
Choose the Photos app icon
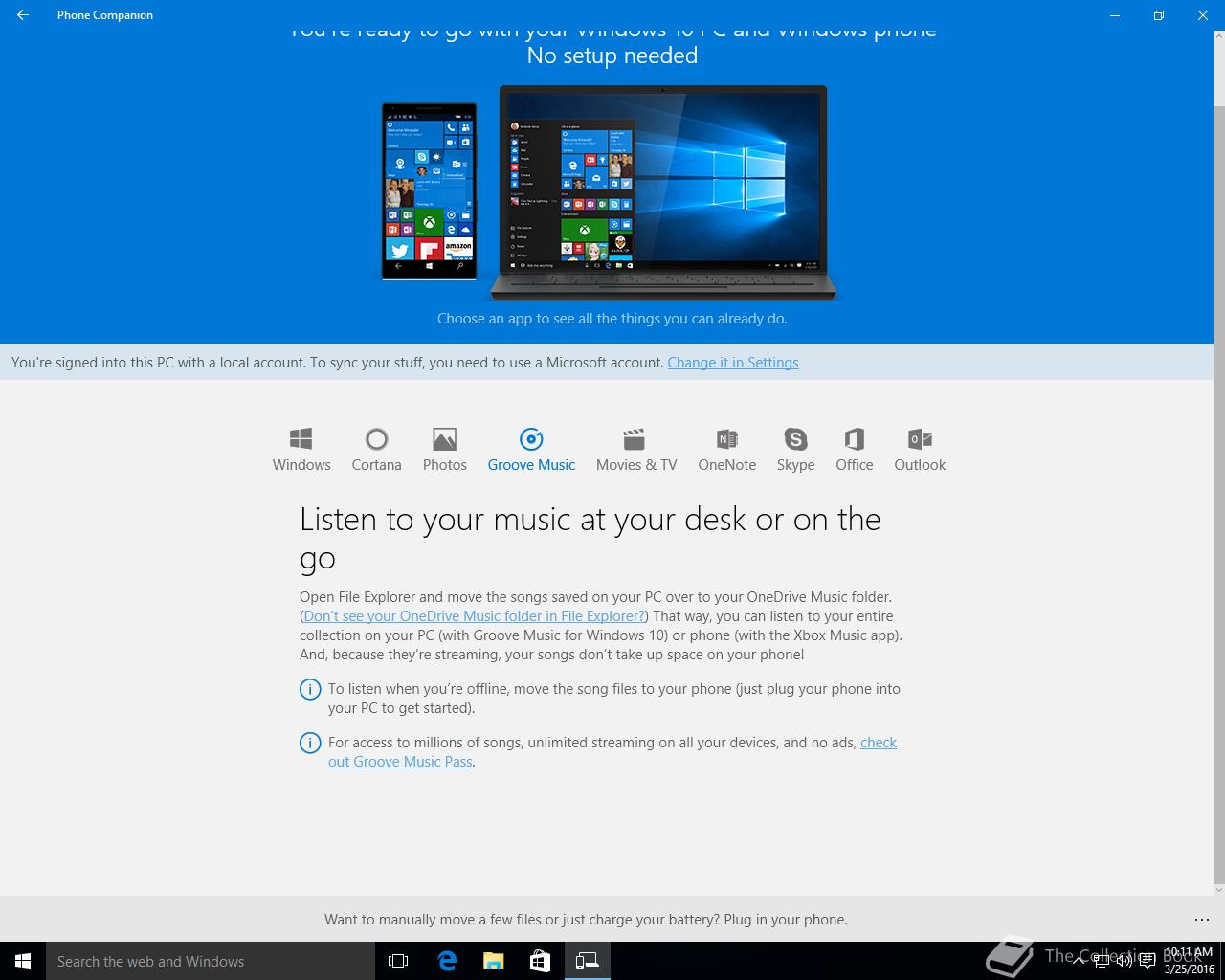[x=444, y=439]
